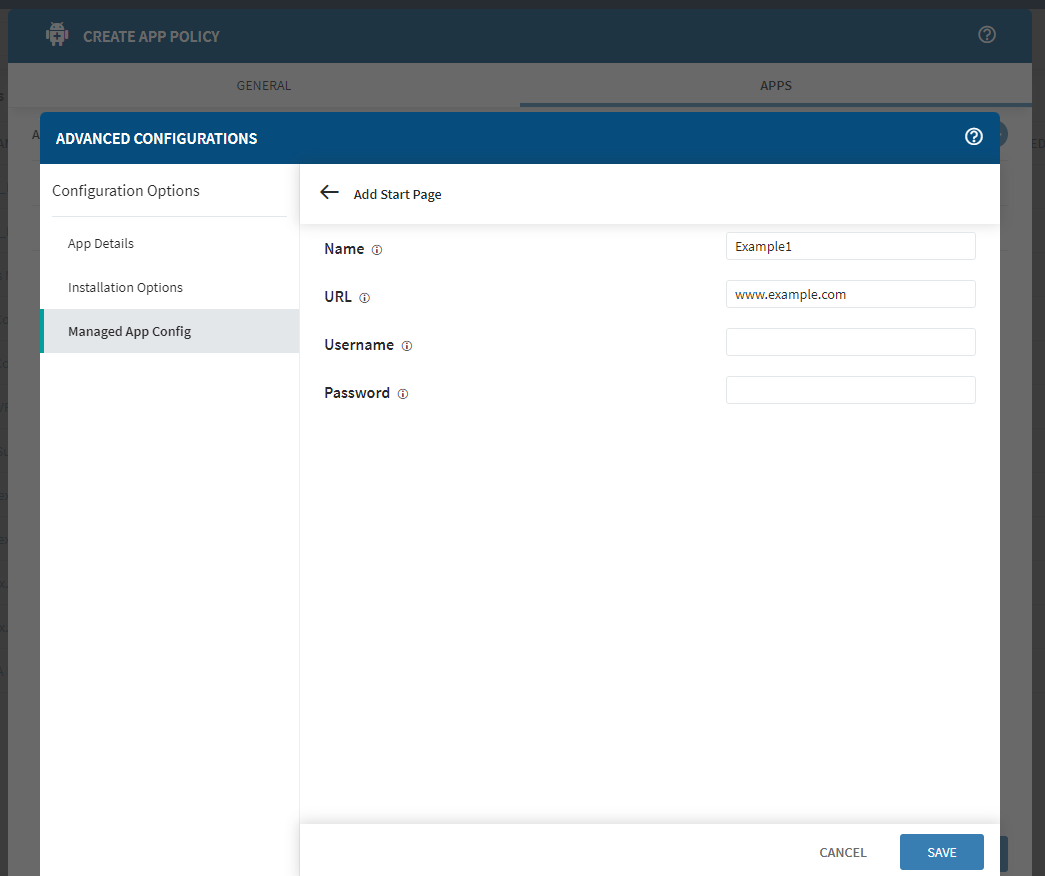
Task: Click the info icon beside Password
Action: tap(403, 394)
